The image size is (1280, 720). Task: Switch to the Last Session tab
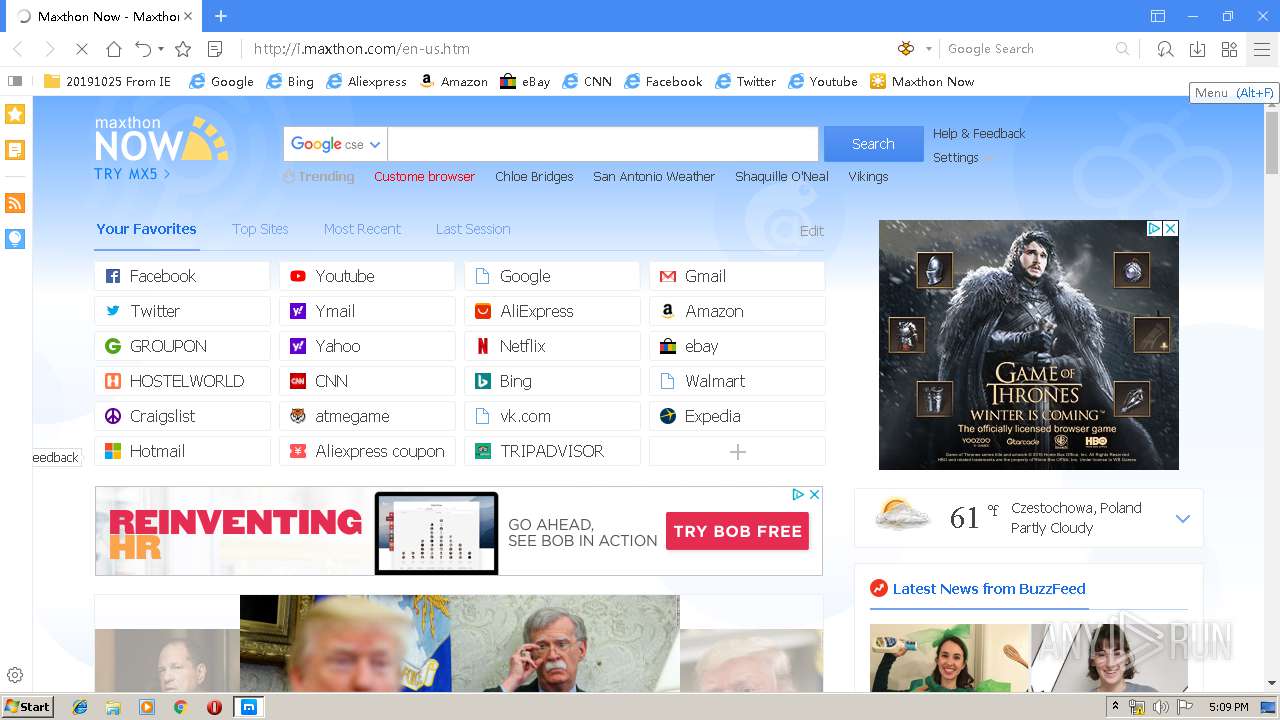[x=473, y=229]
